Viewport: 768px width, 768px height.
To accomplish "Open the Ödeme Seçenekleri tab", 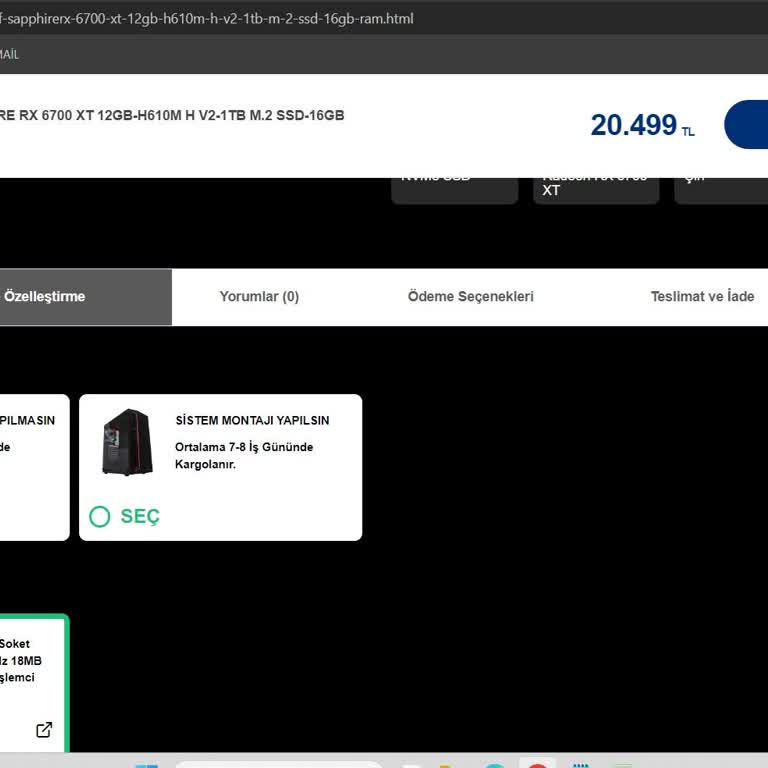I will click(471, 296).
